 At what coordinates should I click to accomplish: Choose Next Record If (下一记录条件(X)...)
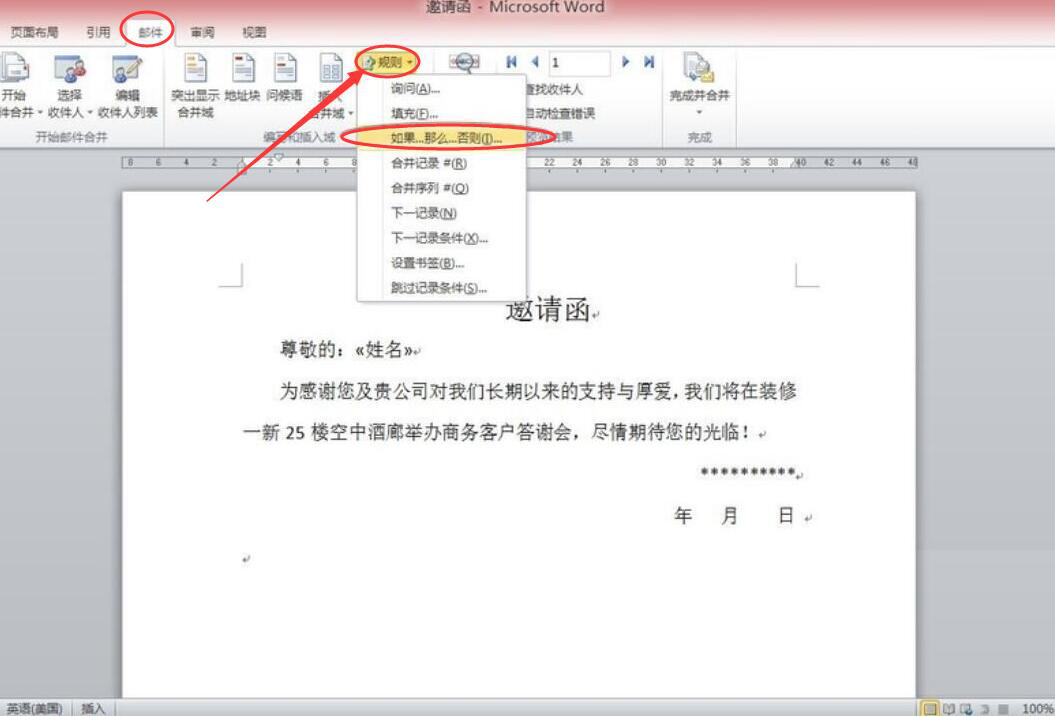point(441,238)
